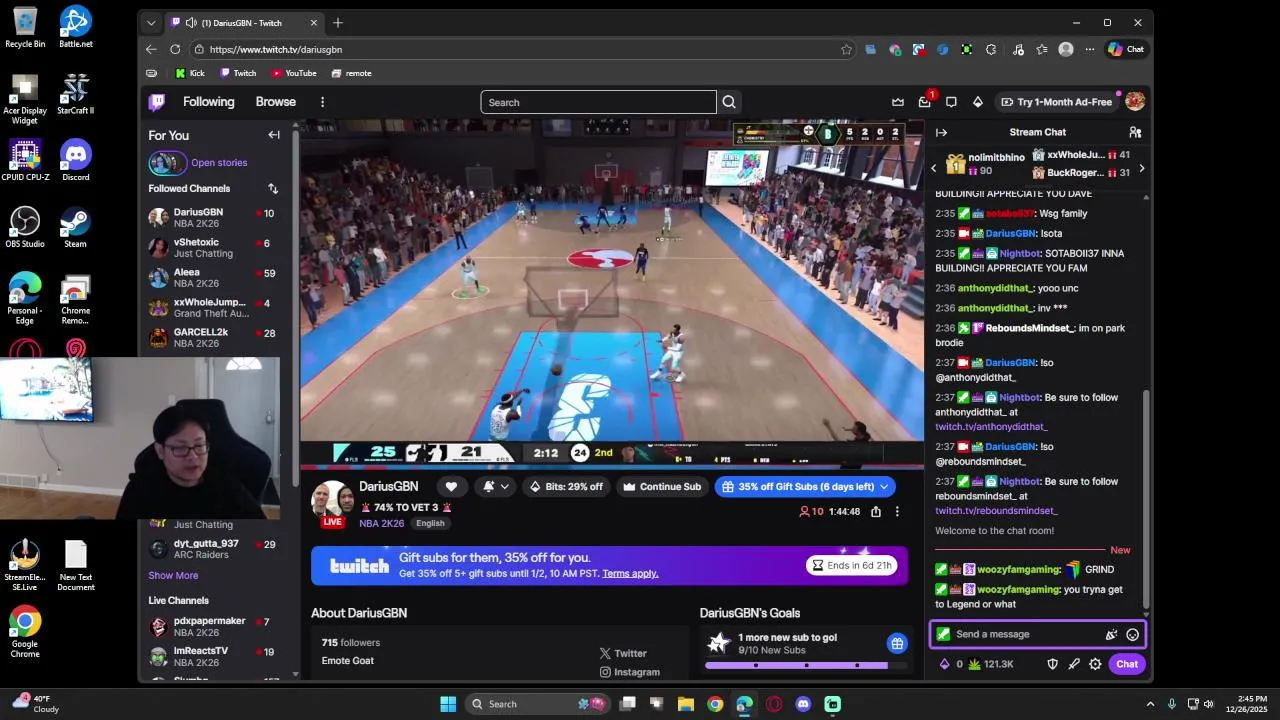Screen dimensions: 1280x720
Task: Share the DariusGBN stream
Action: 876,512
